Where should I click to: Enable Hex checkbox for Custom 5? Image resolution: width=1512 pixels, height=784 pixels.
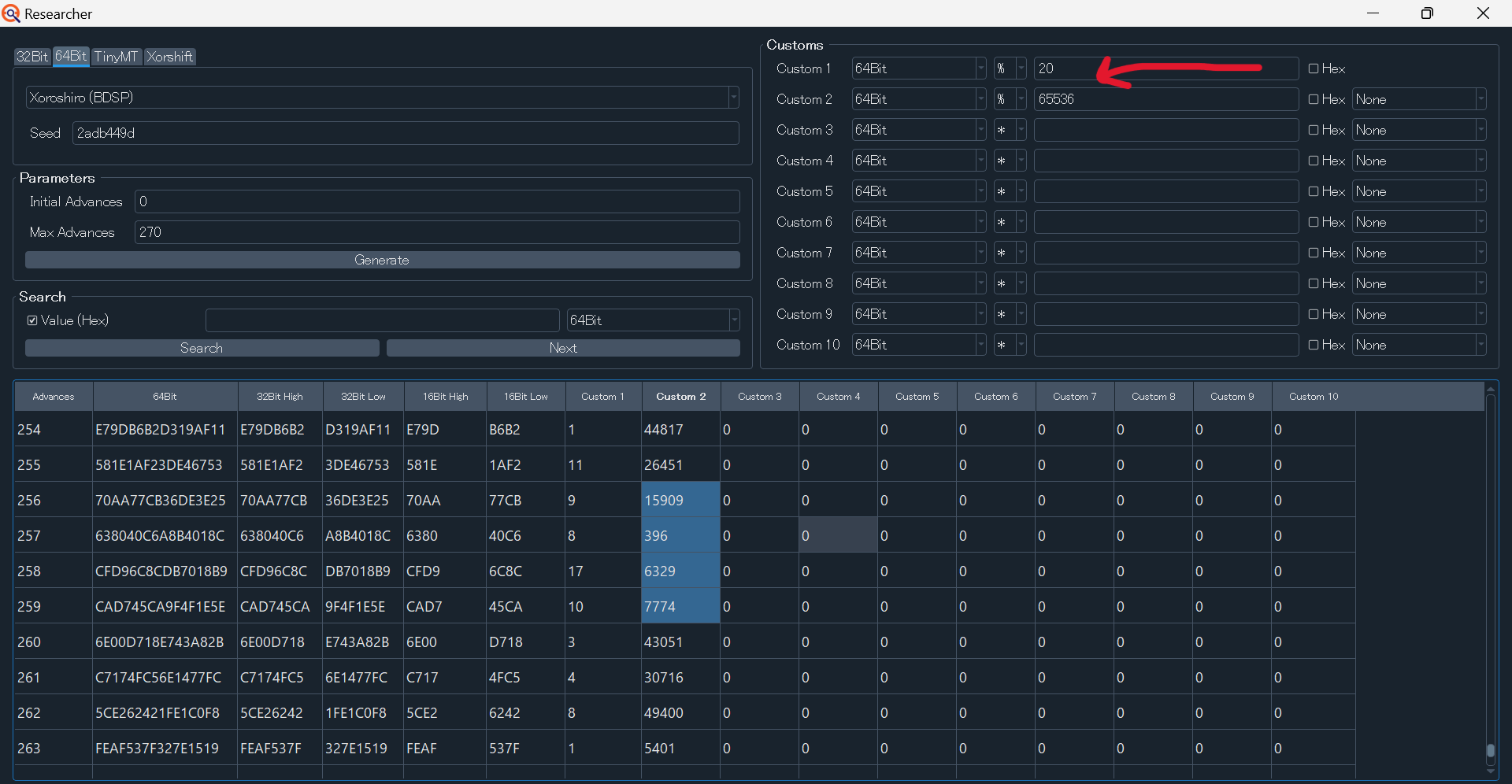1314,191
